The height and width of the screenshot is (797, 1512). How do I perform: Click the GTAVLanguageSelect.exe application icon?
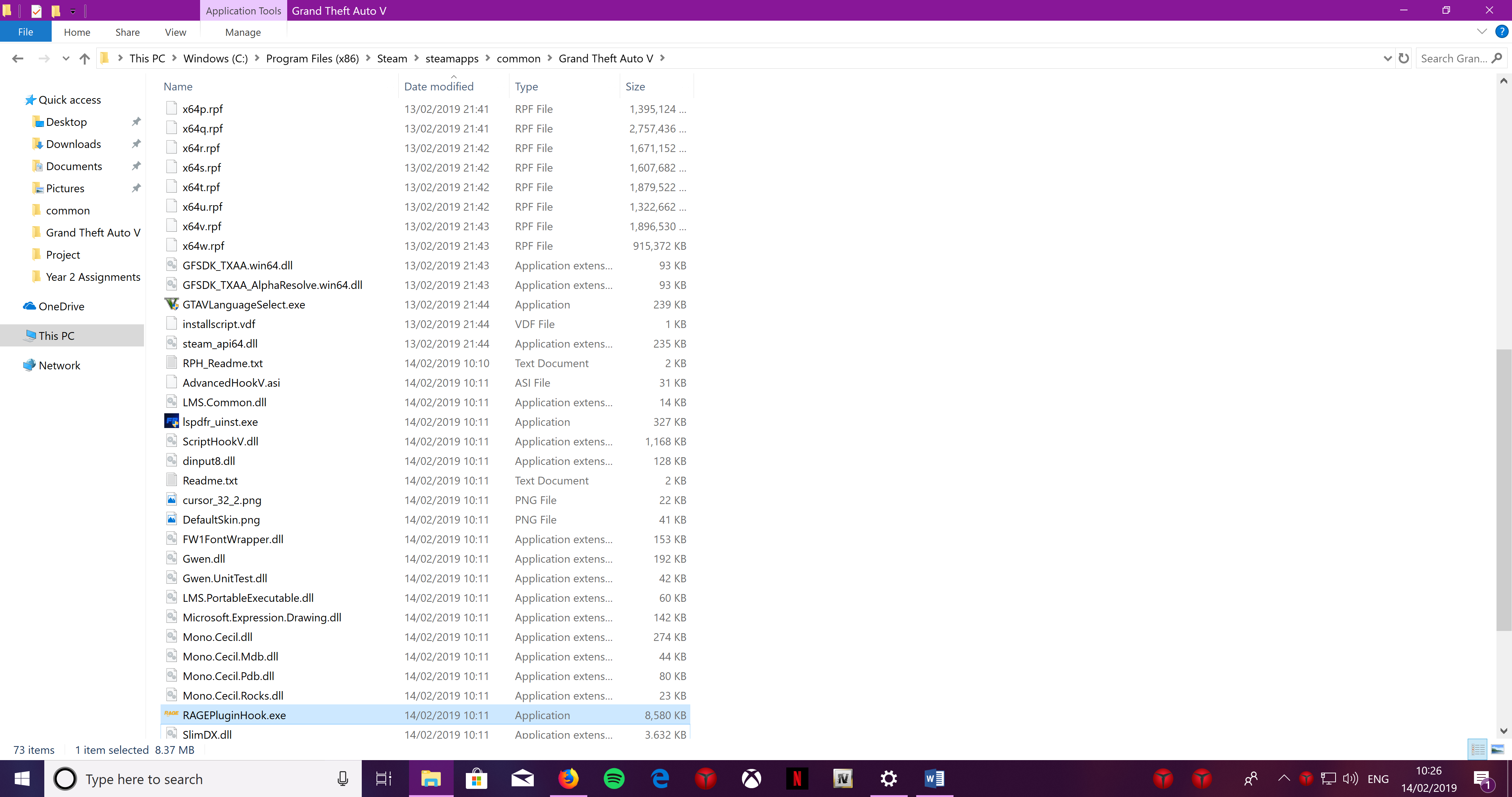tap(171, 304)
